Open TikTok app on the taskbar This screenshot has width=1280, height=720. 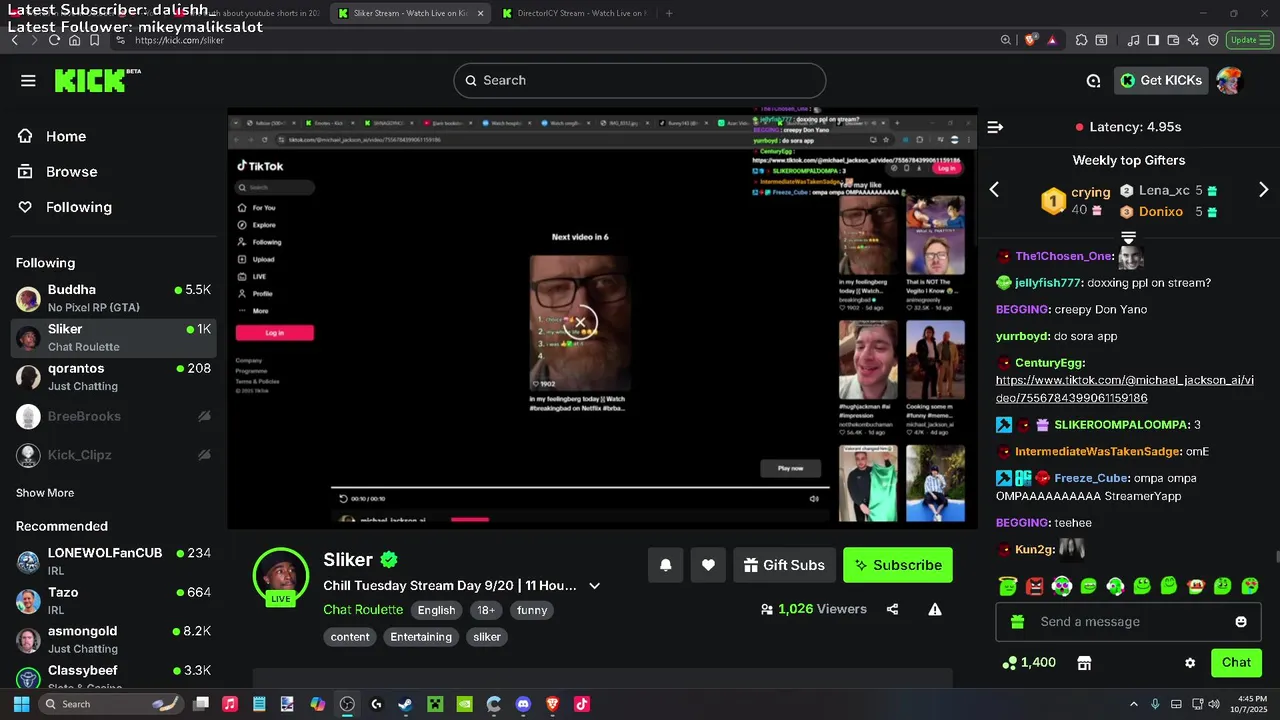582,704
